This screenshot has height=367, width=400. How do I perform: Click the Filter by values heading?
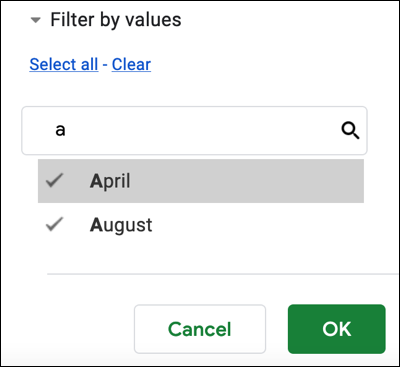tap(116, 20)
